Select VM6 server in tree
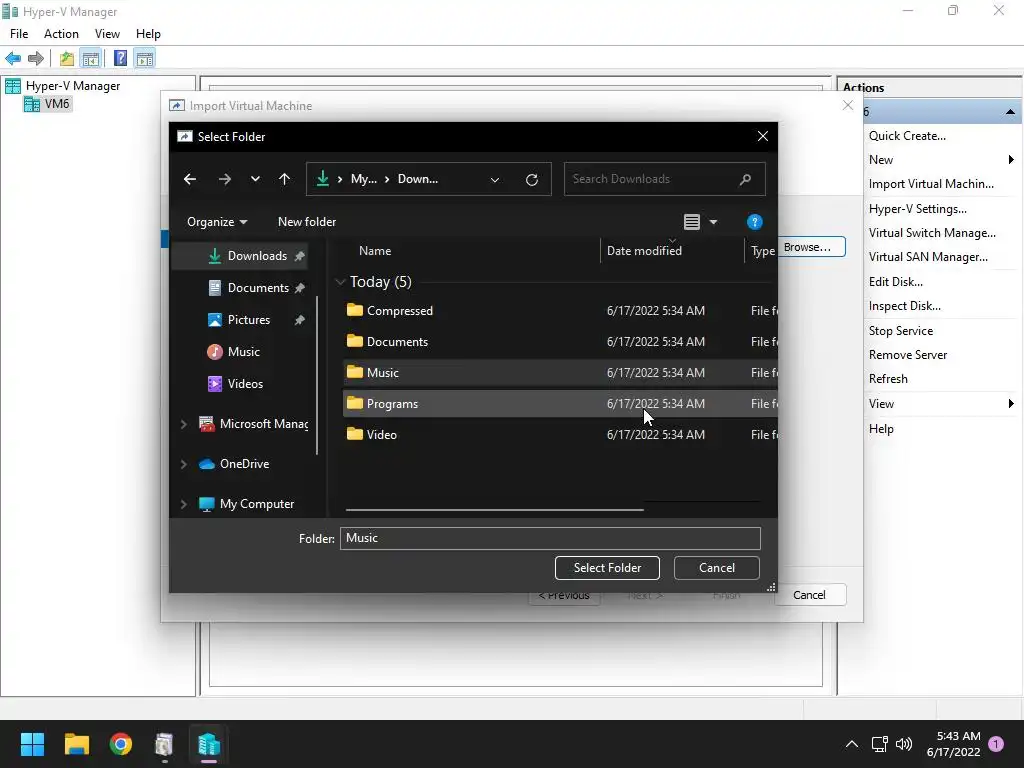The image size is (1024, 768). [x=48, y=104]
